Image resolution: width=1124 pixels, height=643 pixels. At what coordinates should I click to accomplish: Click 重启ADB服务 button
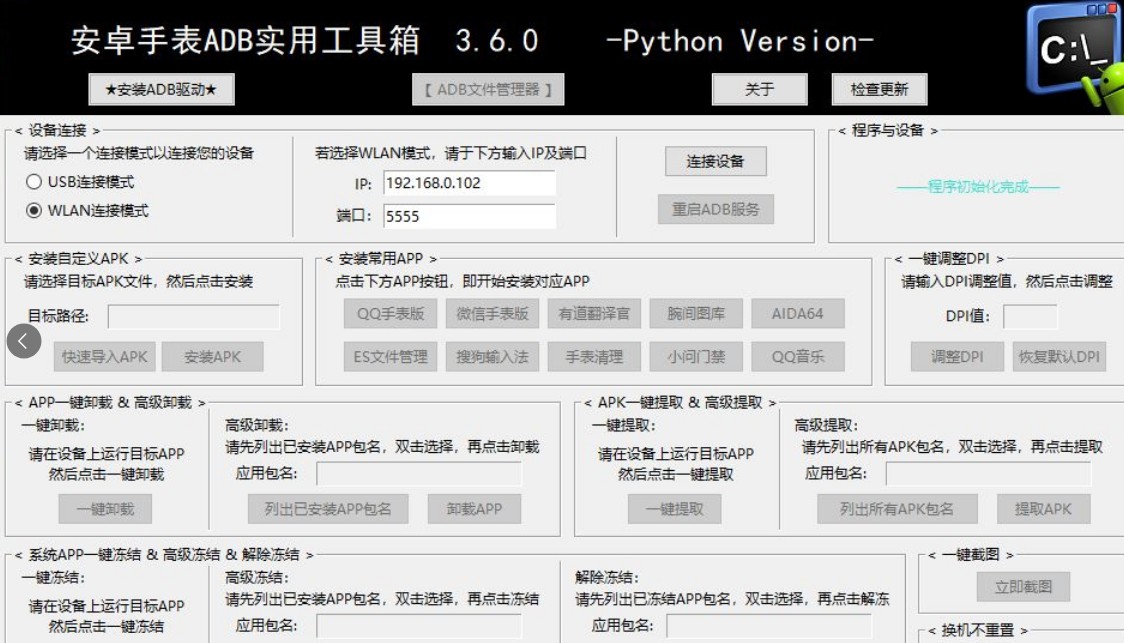715,209
